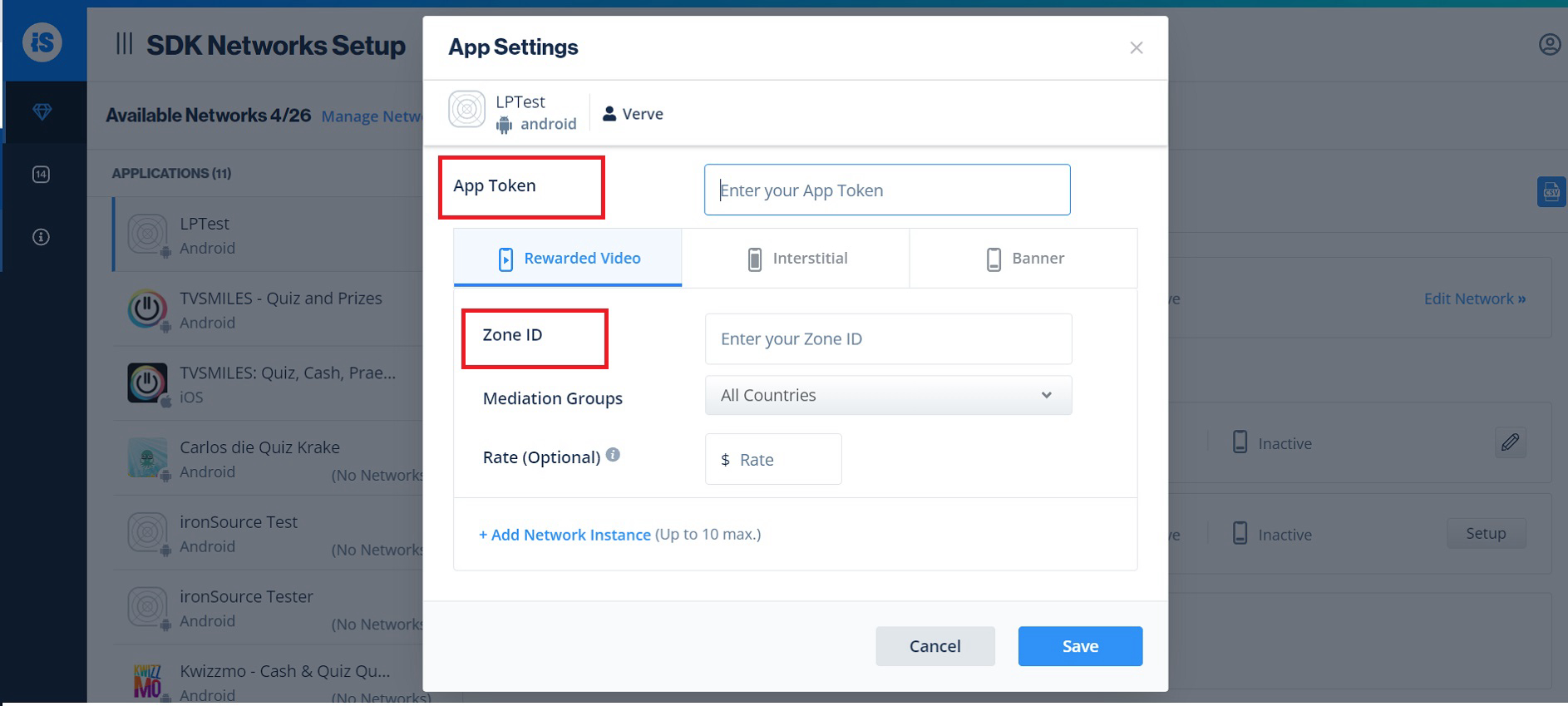Click the Manage Networks link

point(372,116)
